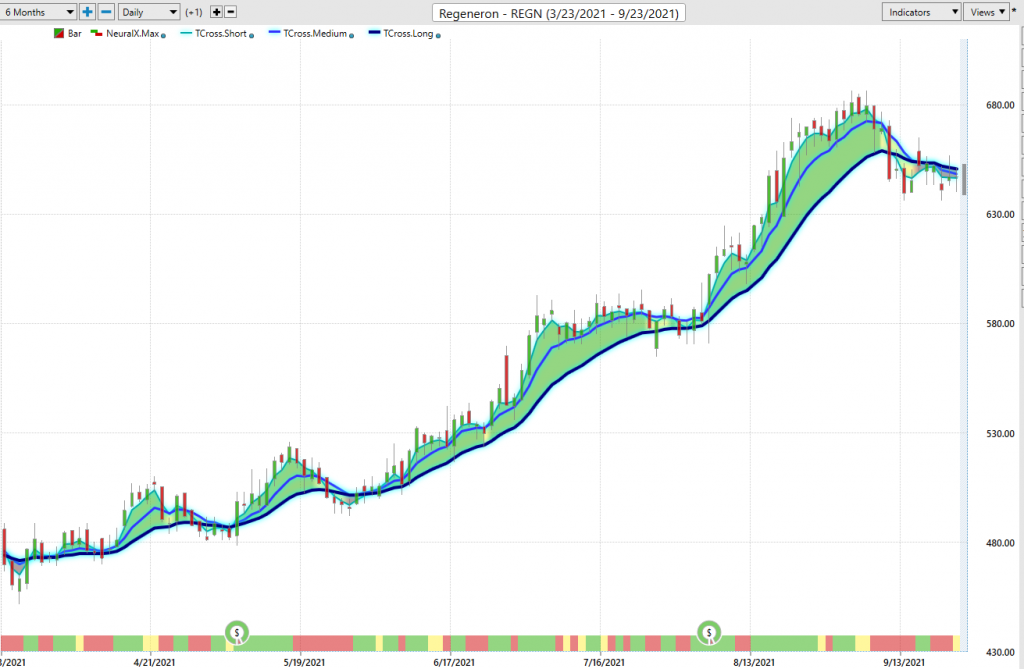Click the asterisk next to Views
This screenshot has width=1024, height=669.
1014,12
